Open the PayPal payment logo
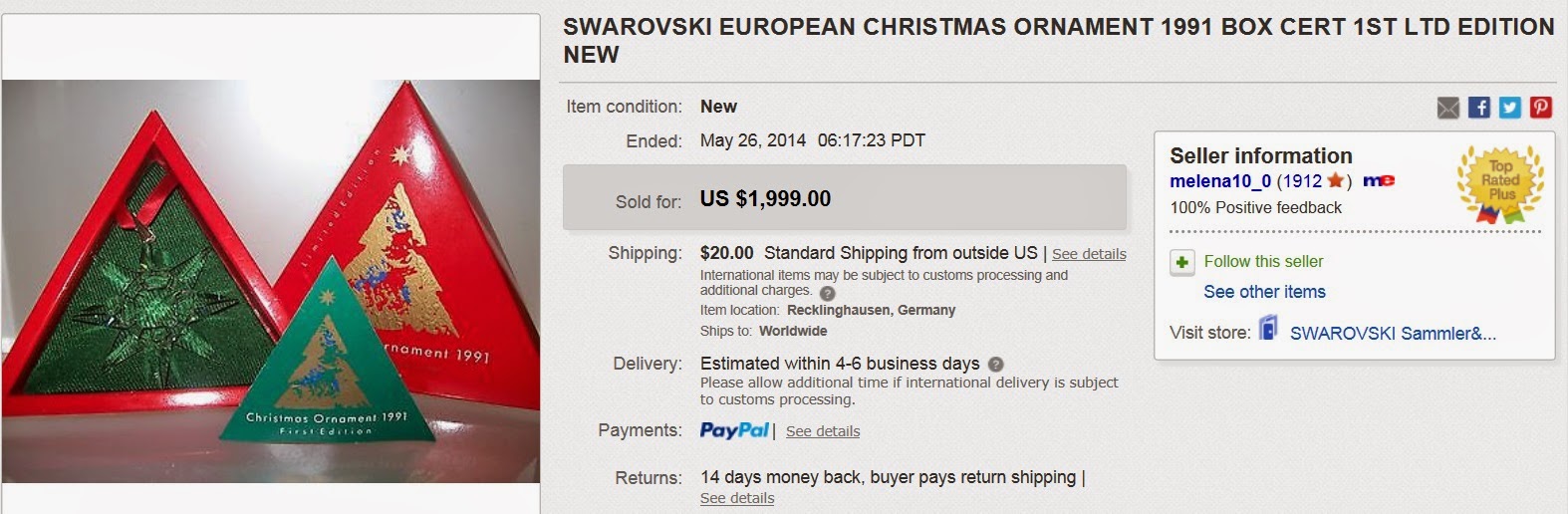 (x=734, y=430)
